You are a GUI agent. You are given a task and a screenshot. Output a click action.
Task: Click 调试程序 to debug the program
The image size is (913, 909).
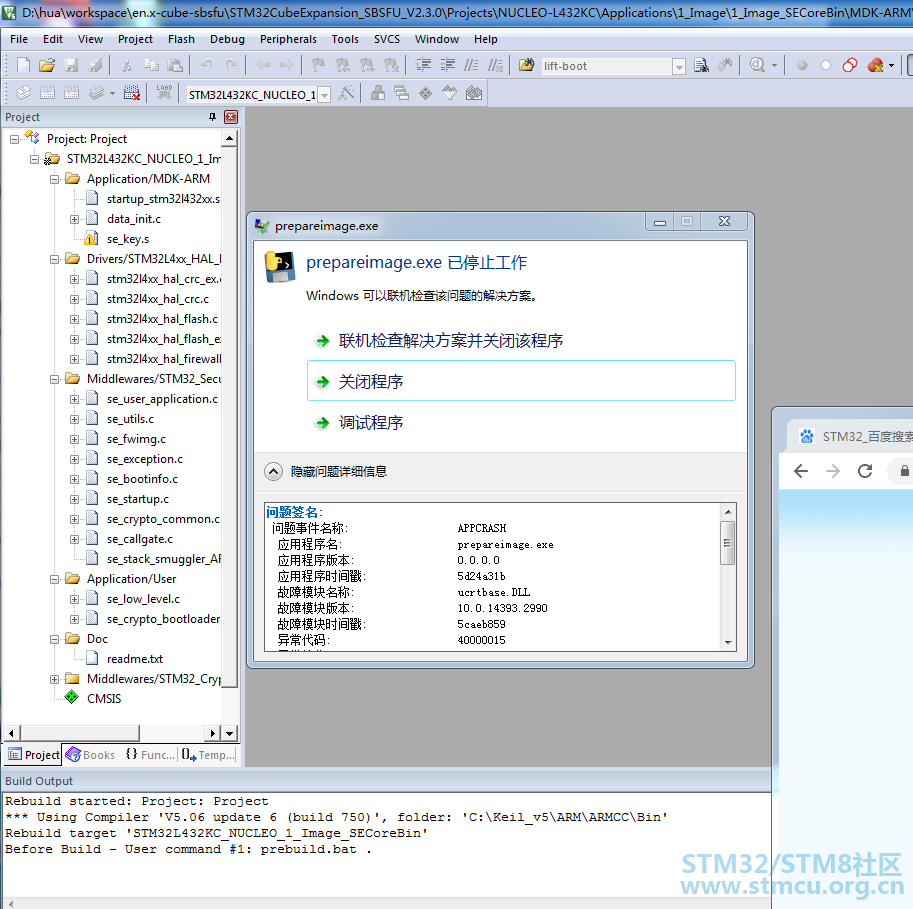[x=371, y=423]
